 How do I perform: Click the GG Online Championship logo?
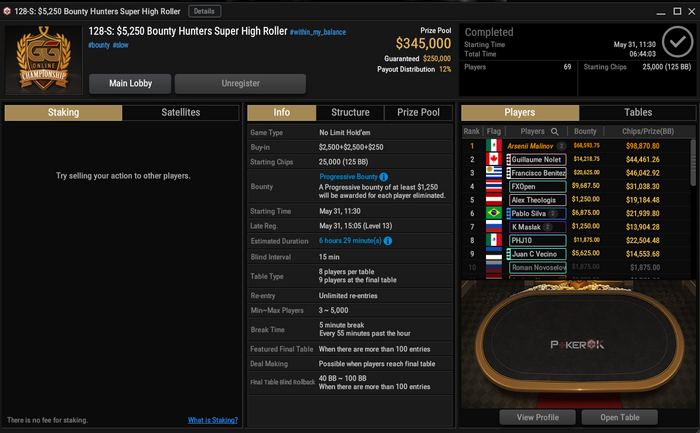44,59
